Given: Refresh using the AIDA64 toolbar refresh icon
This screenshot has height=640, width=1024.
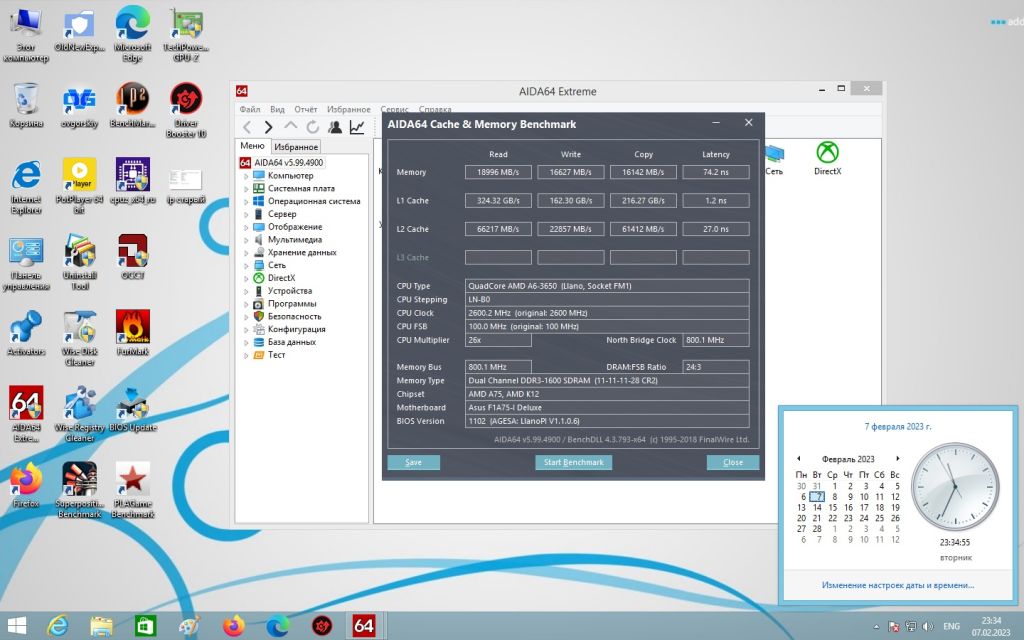Looking at the screenshot, I should [313, 127].
